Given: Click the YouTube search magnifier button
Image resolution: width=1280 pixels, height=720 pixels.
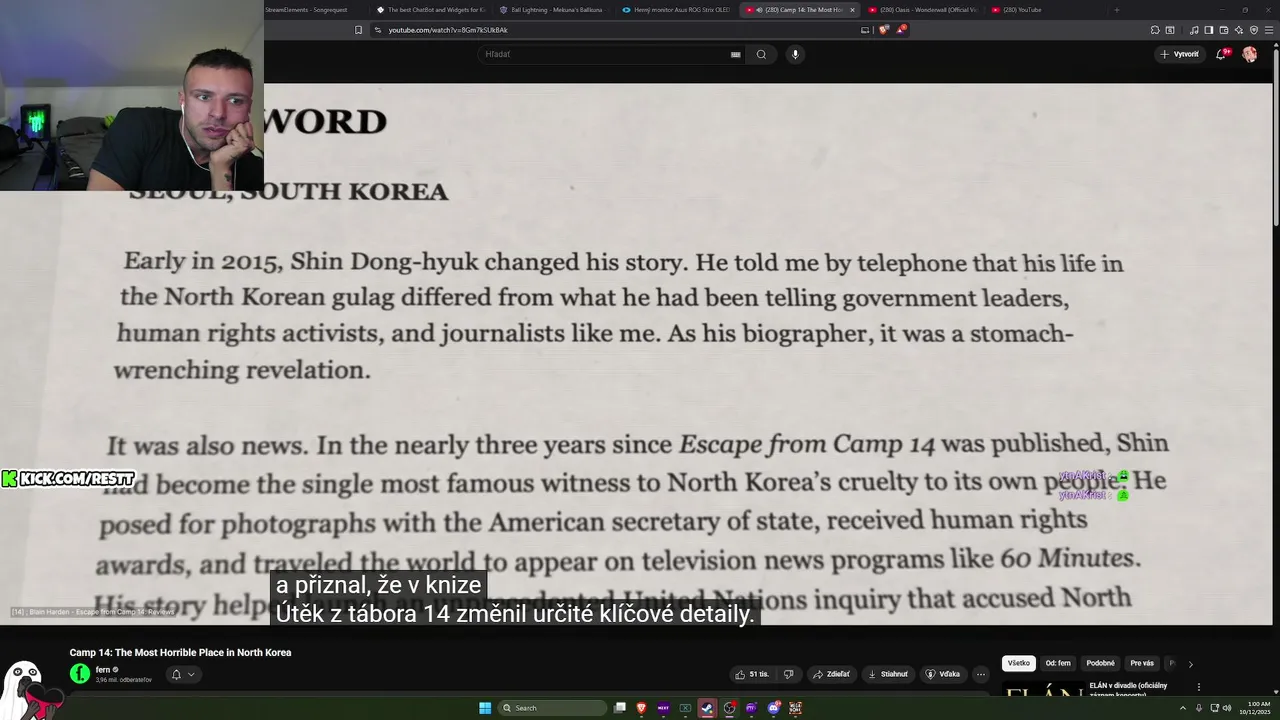Looking at the screenshot, I should click(761, 54).
